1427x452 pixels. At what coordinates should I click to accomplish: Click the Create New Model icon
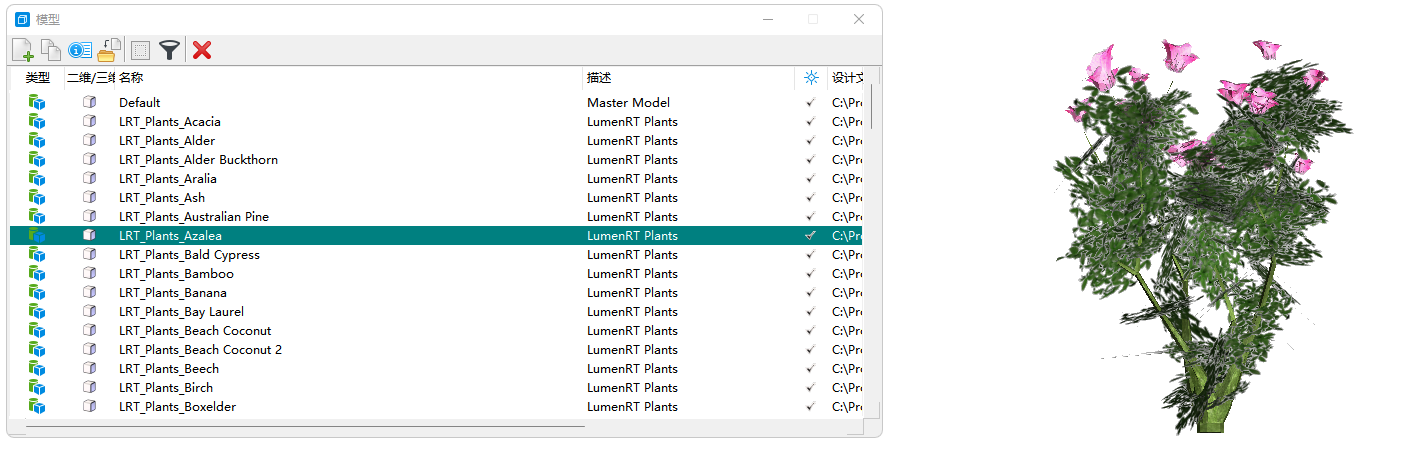[x=22, y=50]
